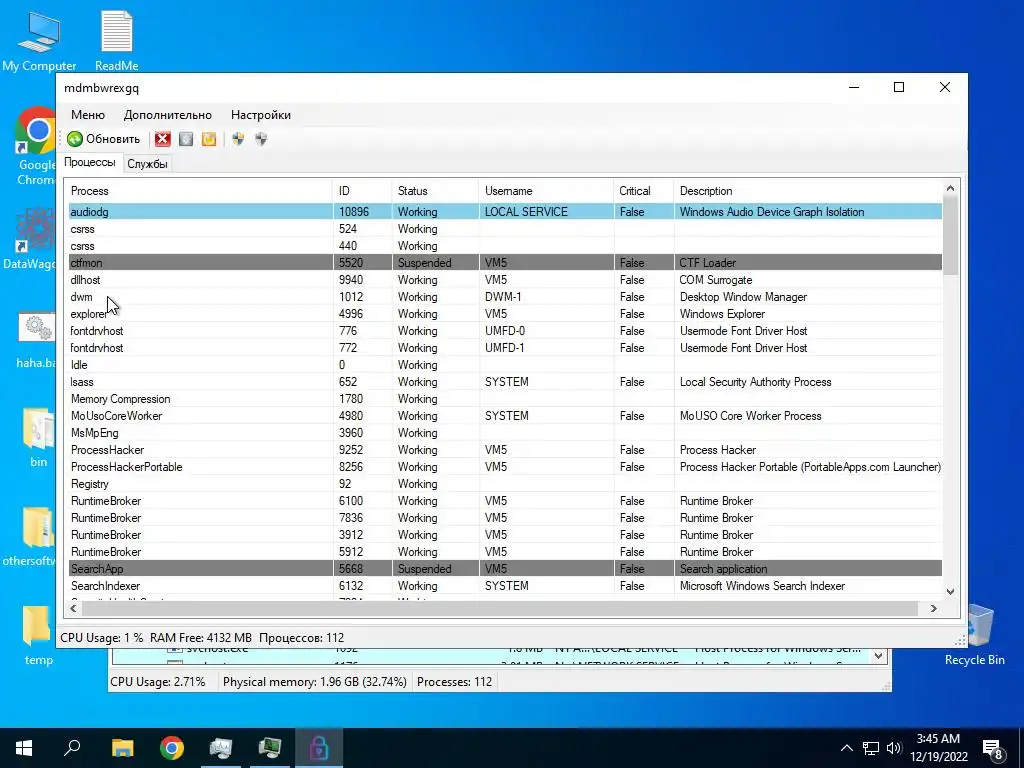This screenshot has height=768, width=1024.
Task: Select the ProcessHacker process row
Action: click(x=505, y=449)
